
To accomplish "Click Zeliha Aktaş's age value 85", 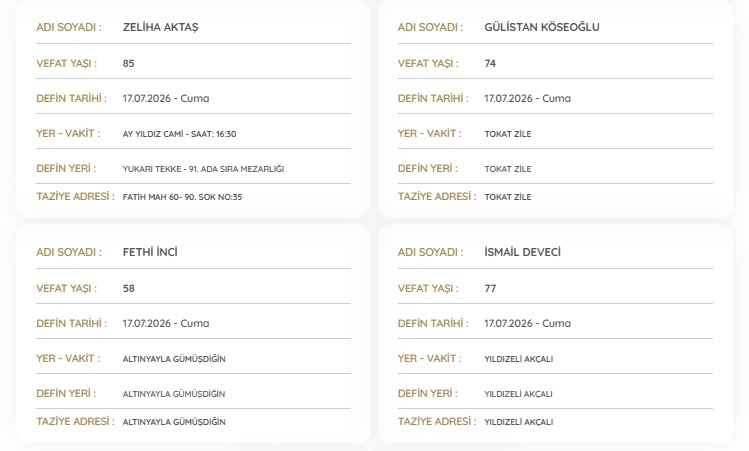I will (128, 64).
